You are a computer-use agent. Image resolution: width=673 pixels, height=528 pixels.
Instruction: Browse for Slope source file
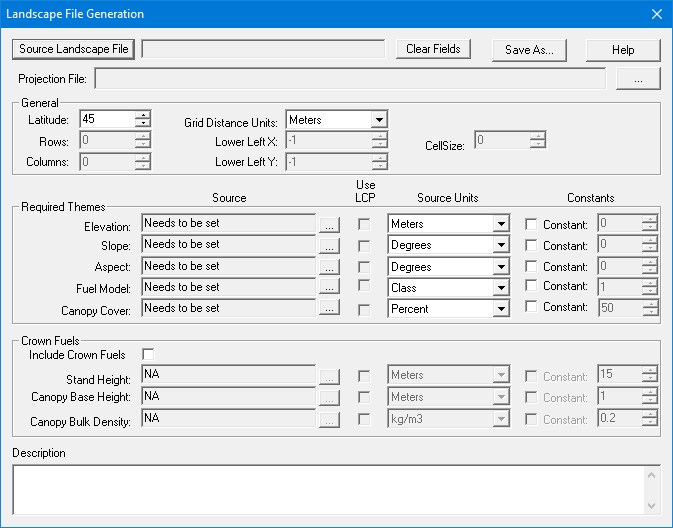329,246
